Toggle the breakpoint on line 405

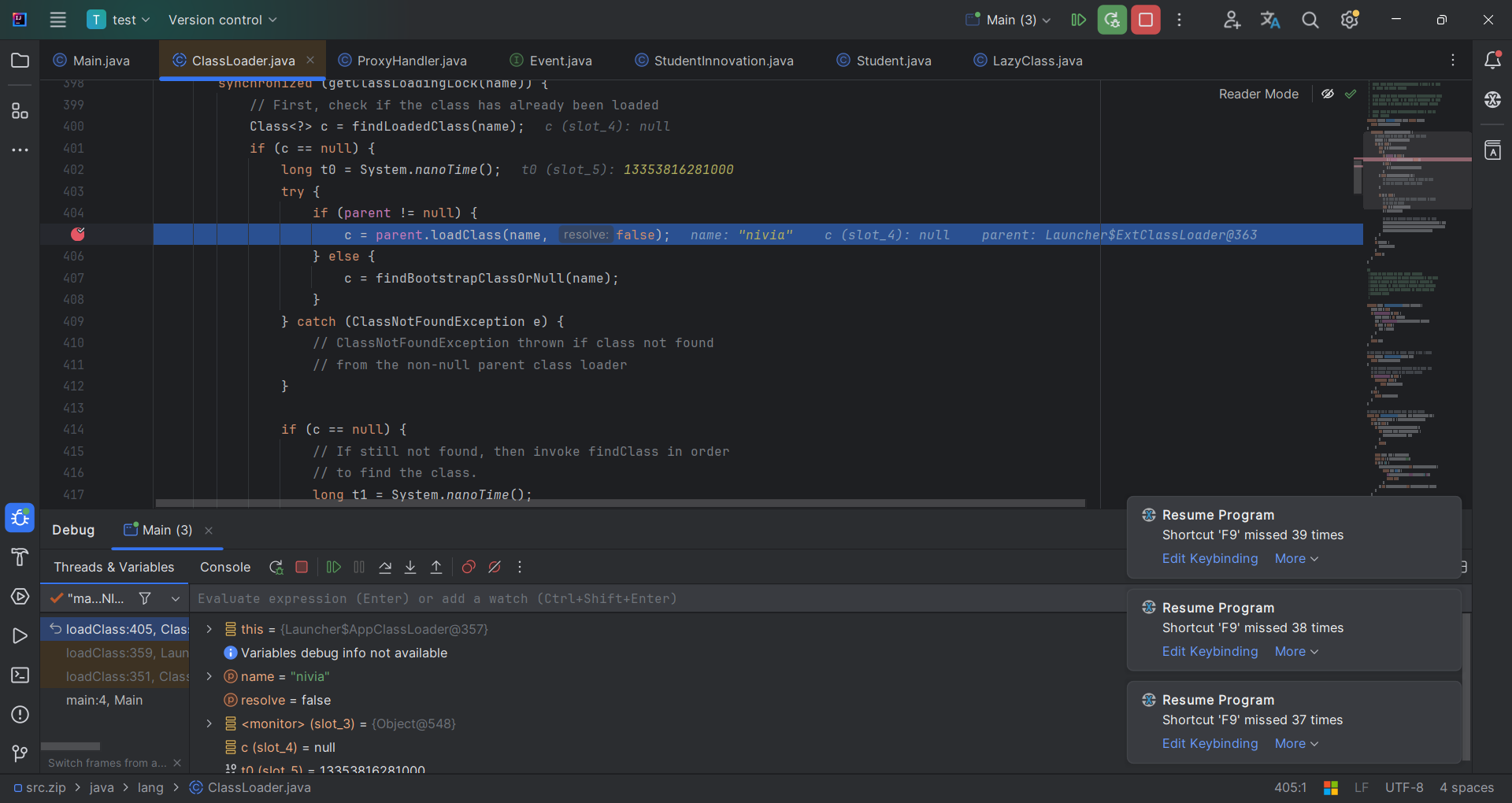click(78, 234)
